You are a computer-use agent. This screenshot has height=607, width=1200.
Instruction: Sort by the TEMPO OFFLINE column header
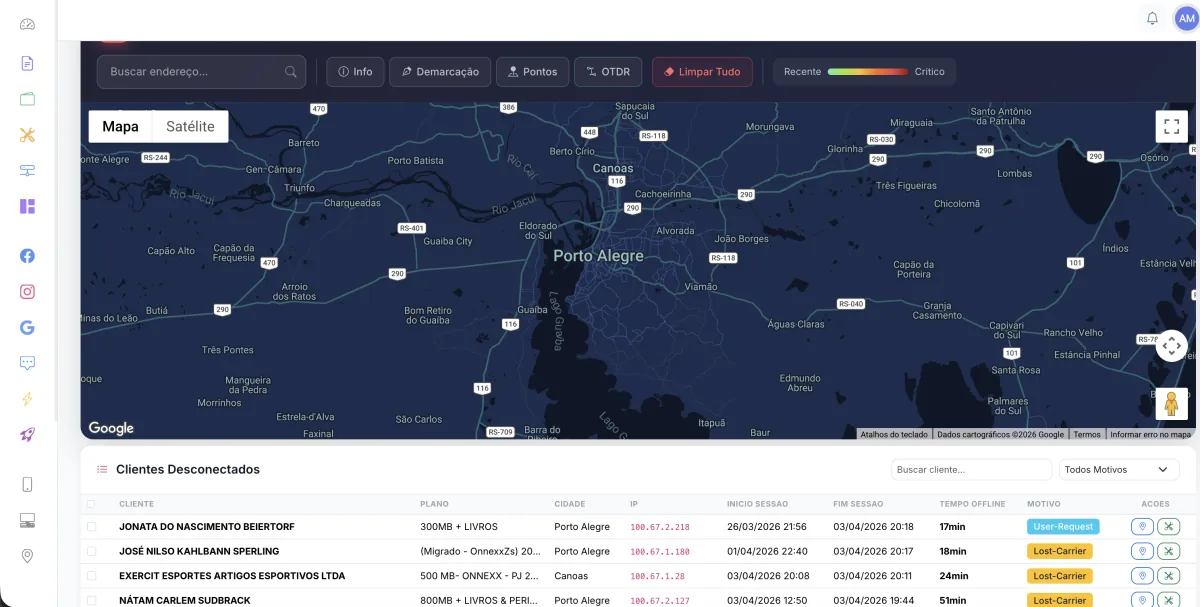[972, 504]
